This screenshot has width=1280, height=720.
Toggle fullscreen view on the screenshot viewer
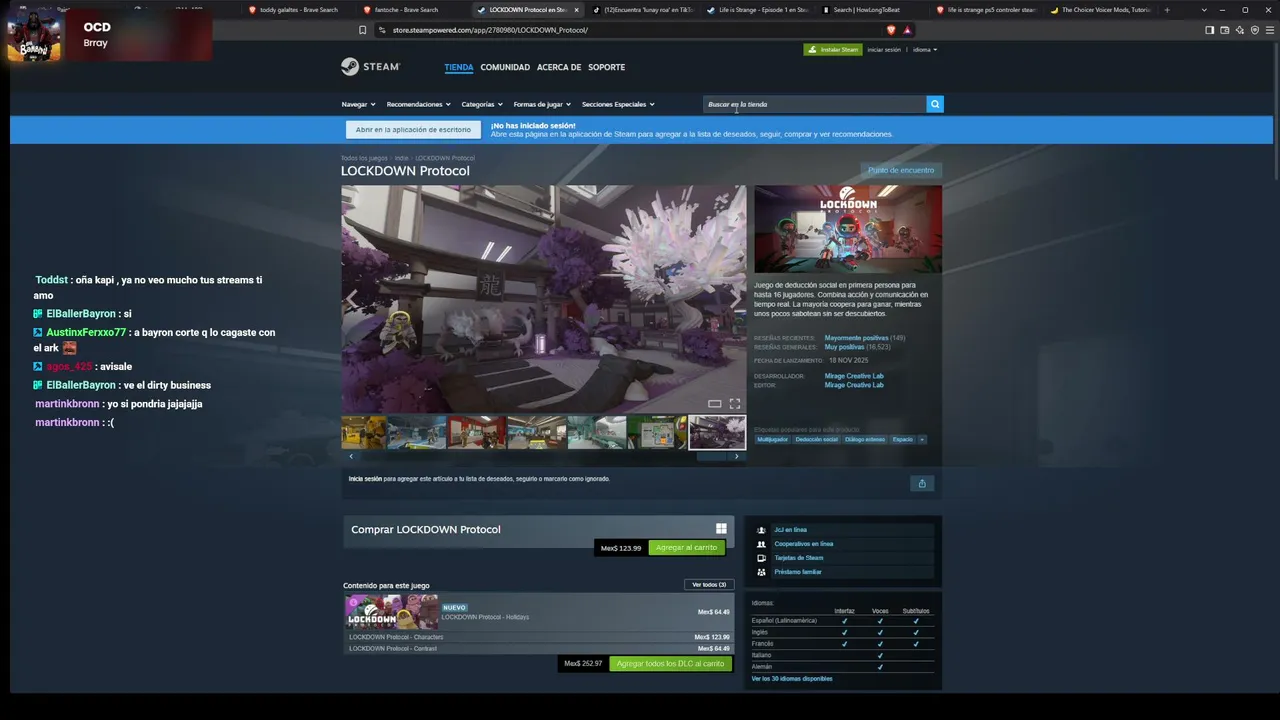click(735, 404)
